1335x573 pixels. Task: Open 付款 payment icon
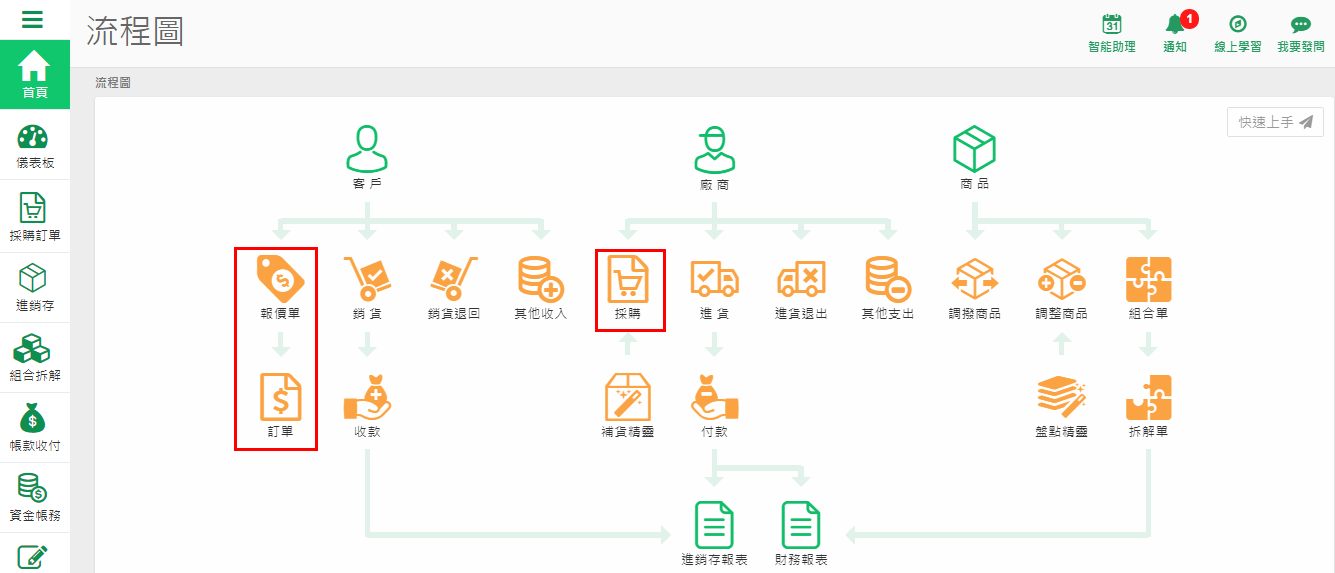click(x=714, y=396)
